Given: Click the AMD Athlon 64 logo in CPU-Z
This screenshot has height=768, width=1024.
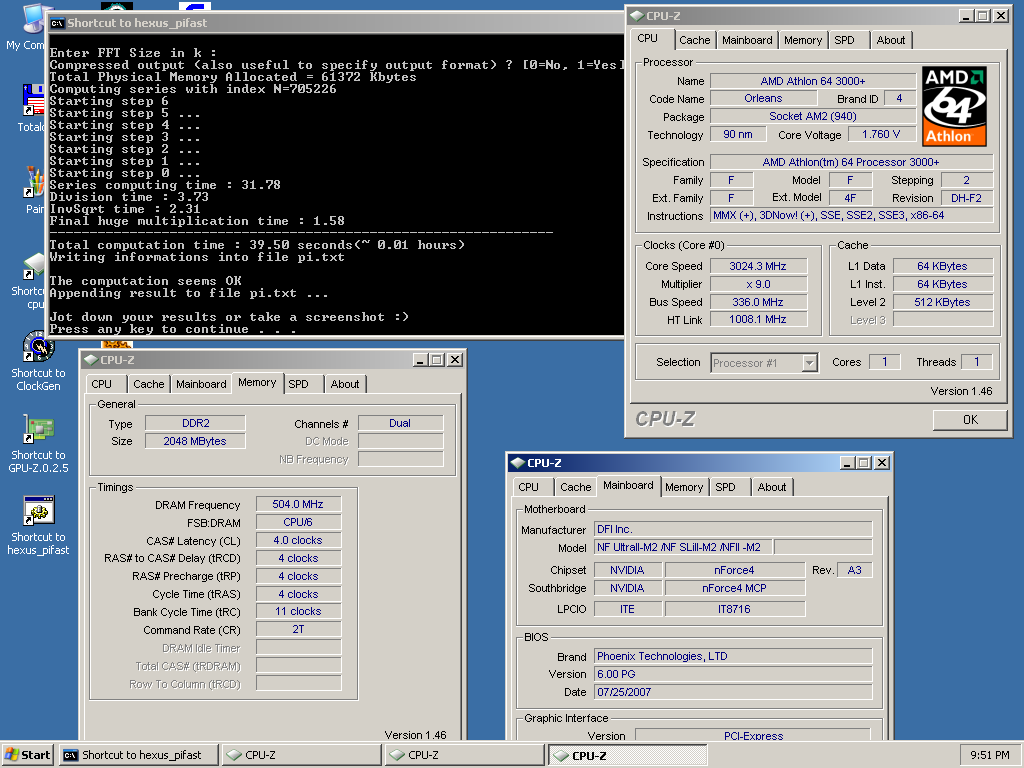Looking at the screenshot, I should pos(954,106).
